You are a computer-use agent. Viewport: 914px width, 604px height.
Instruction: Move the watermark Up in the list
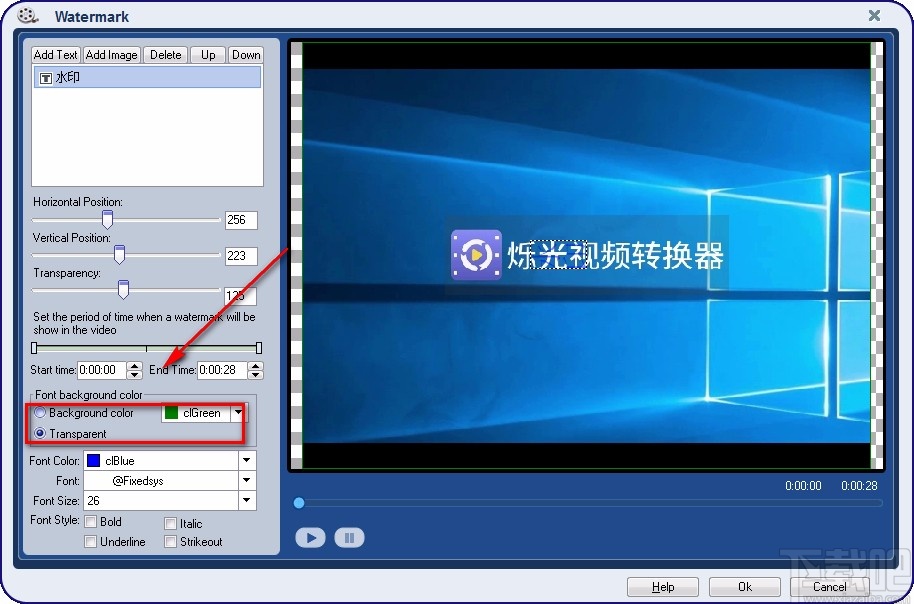[208, 55]
